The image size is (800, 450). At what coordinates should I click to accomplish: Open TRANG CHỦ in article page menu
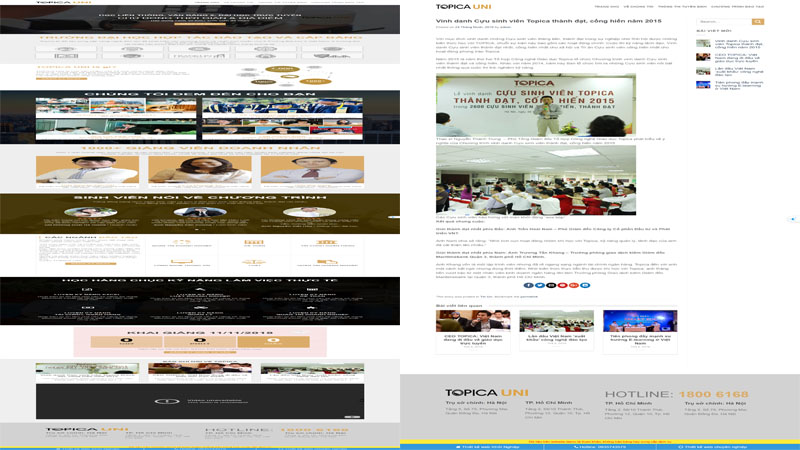606,7
